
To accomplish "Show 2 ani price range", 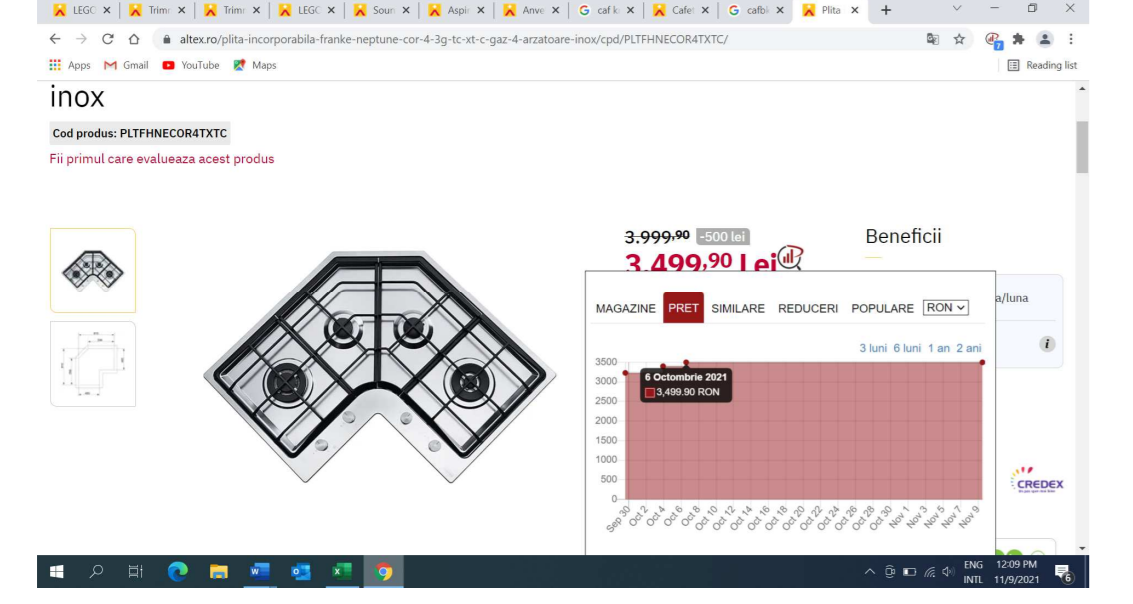I will [x=969, y=348].
